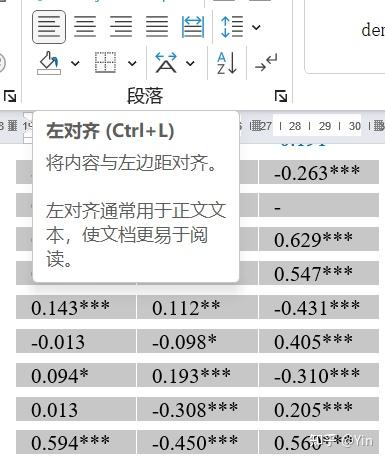The width and height of the screenshot is (385, 461).
Task: Select cell 0.594***
Action: click(x=76, y=442)
